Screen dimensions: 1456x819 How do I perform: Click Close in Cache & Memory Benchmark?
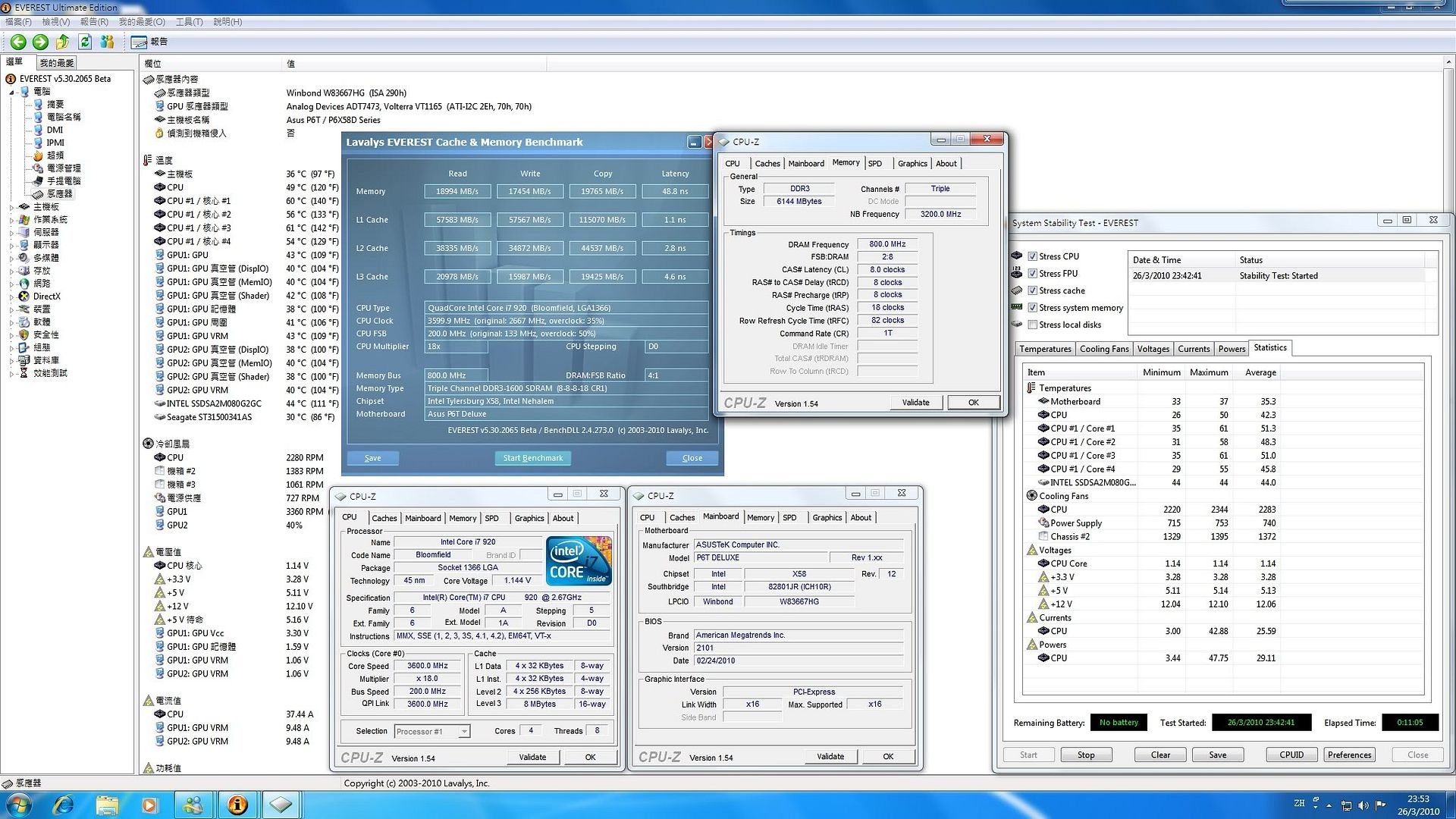click(692, 458)
